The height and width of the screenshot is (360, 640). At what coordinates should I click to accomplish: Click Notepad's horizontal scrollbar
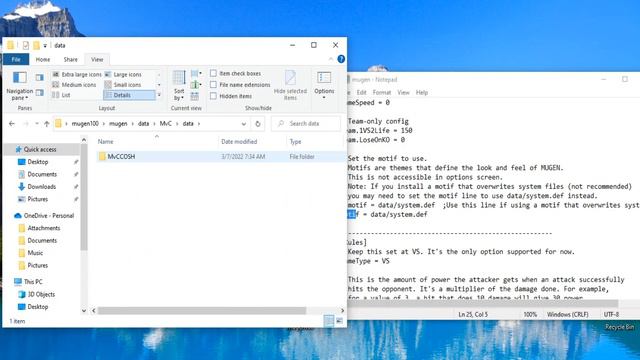(x=482, y=303)
